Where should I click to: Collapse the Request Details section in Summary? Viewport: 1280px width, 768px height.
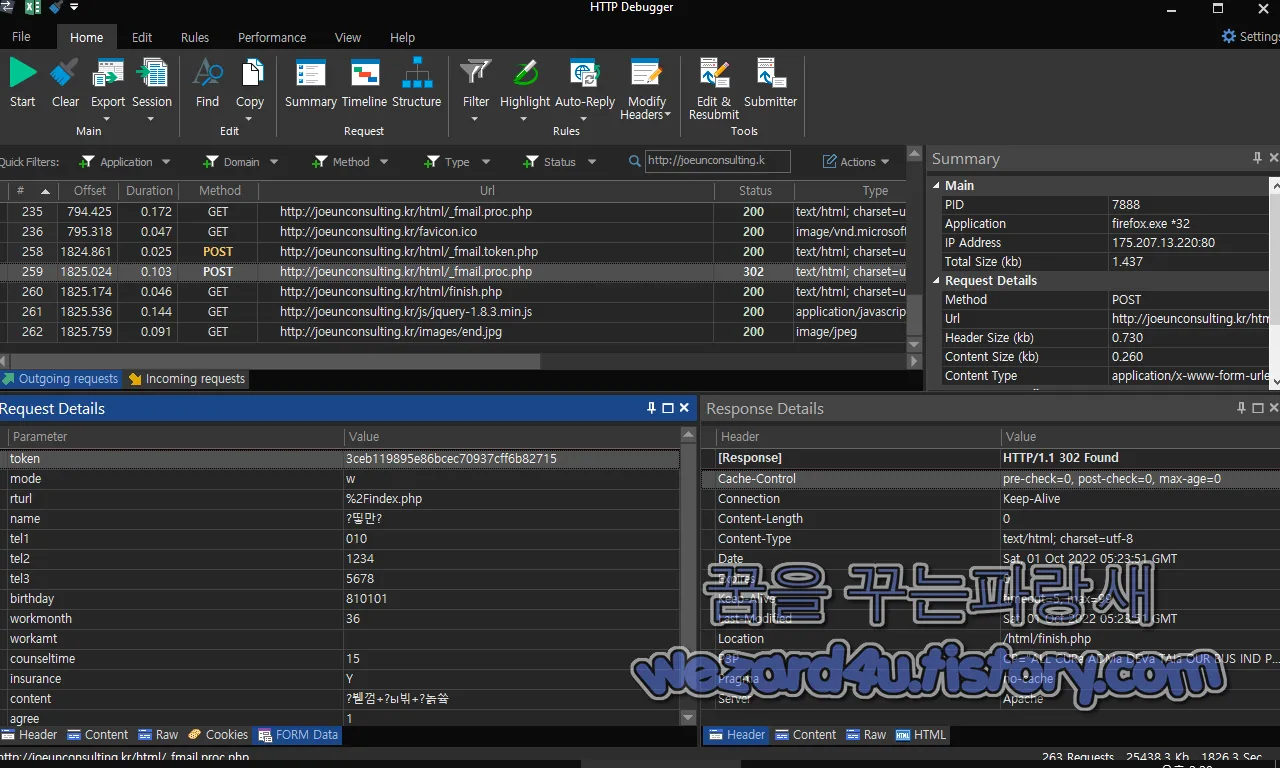[937, 281]
